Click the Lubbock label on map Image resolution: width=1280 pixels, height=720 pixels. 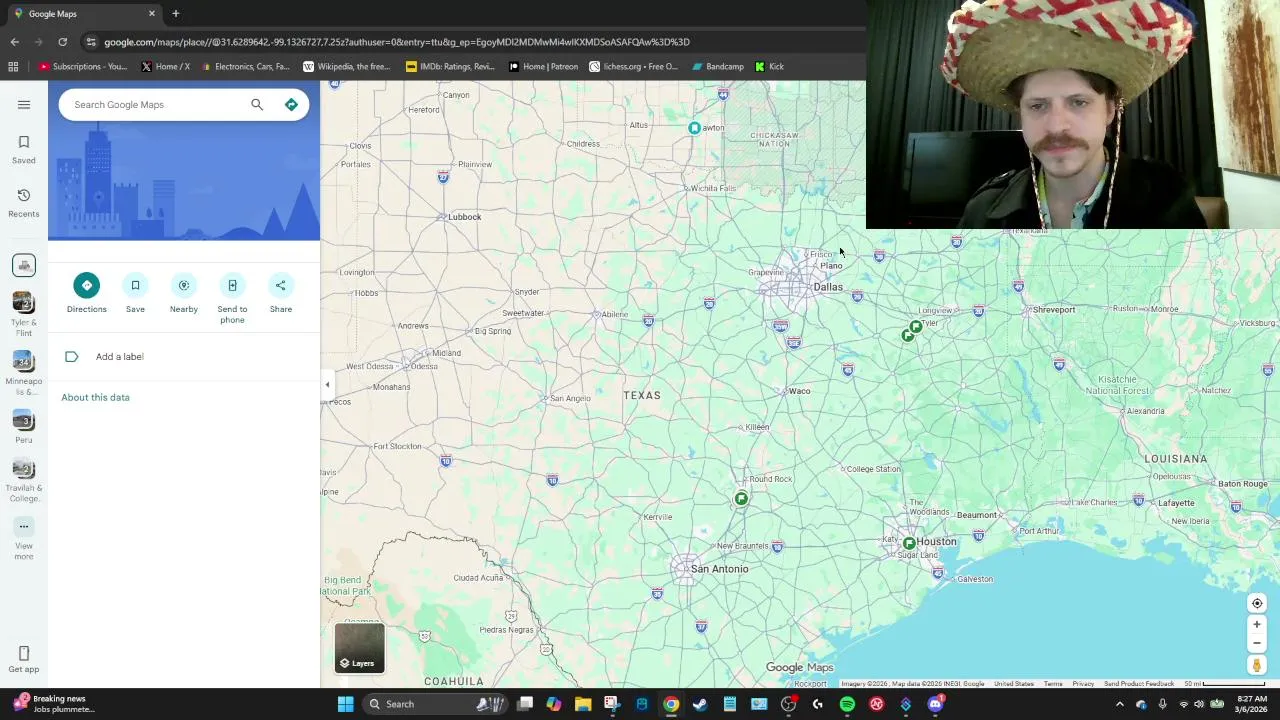click(x=465, y=217)
